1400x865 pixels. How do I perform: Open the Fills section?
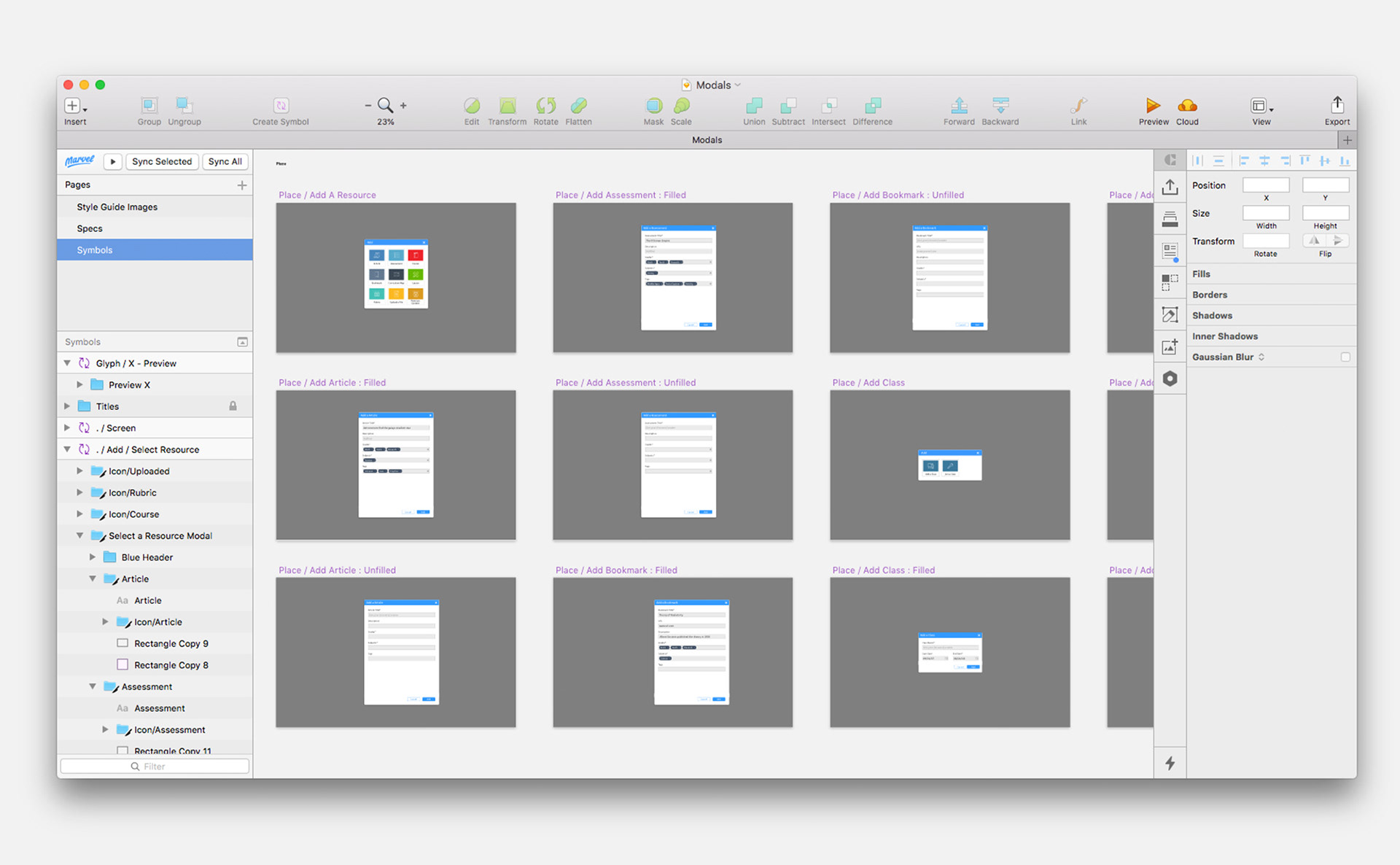tap(1272, 274)
